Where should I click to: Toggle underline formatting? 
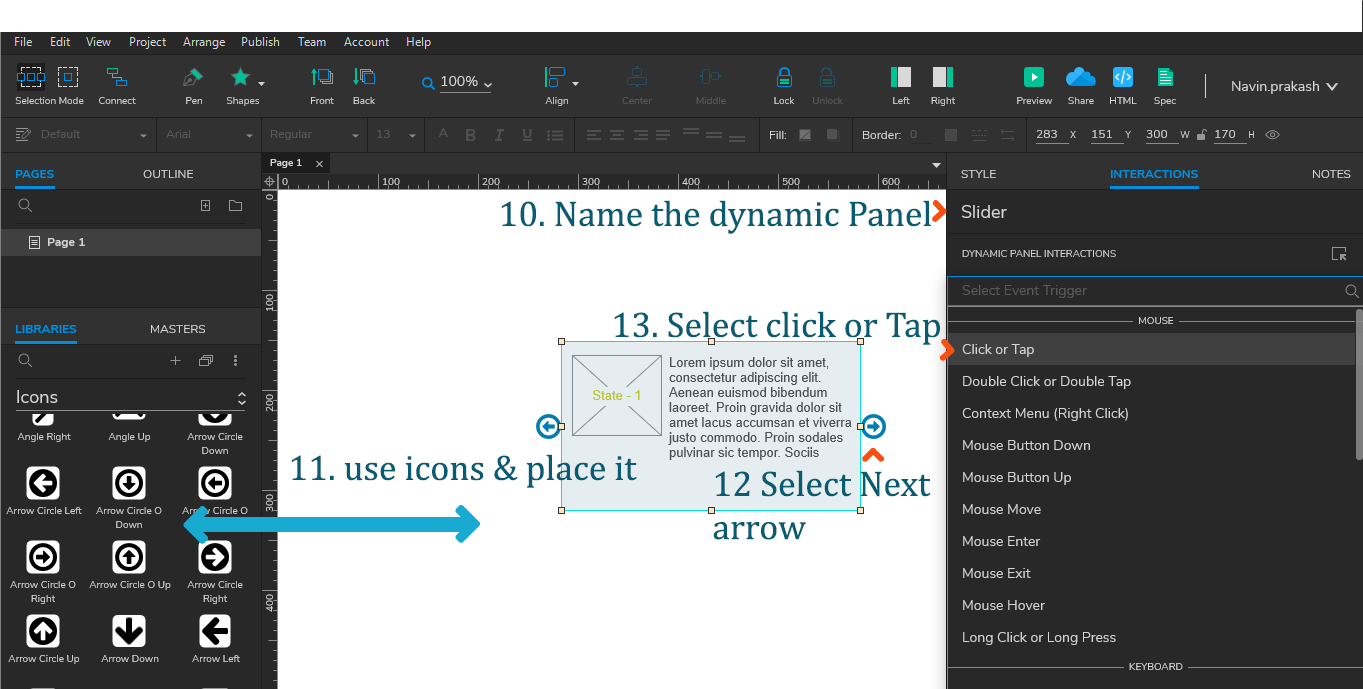tap(526, 134)
